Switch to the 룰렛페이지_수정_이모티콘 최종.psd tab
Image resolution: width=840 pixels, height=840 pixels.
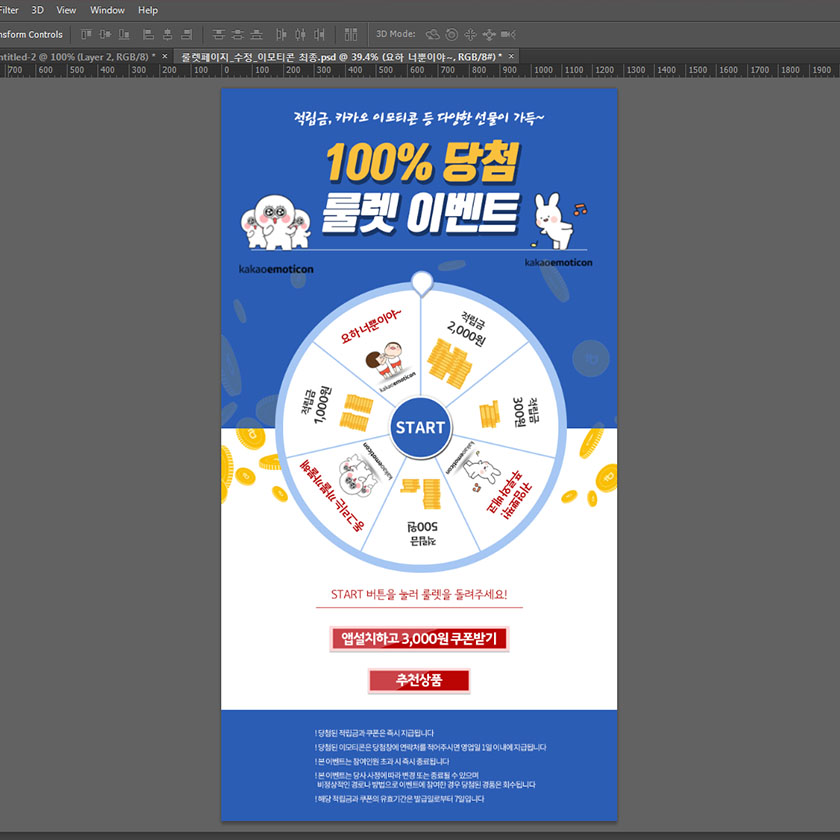[341, 56]
